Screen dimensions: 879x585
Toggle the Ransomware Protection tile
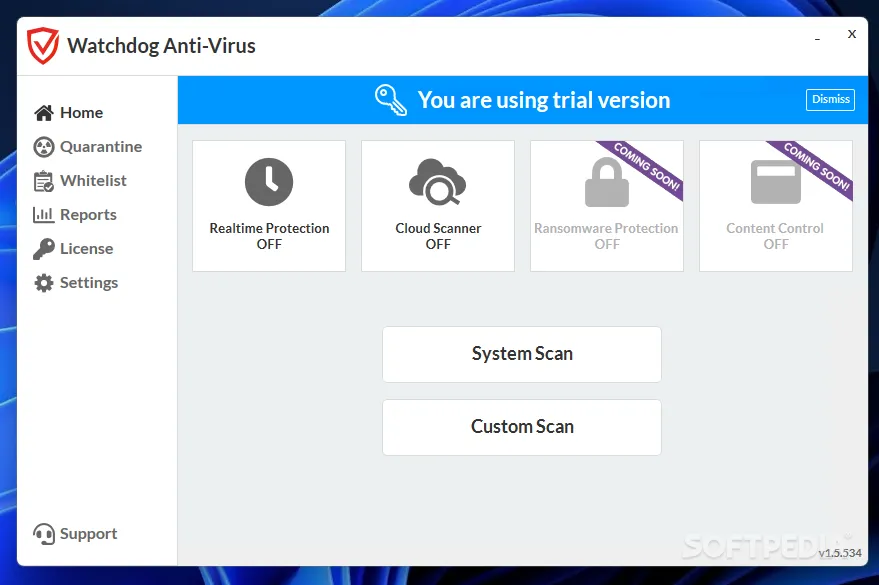pos(606,206)
